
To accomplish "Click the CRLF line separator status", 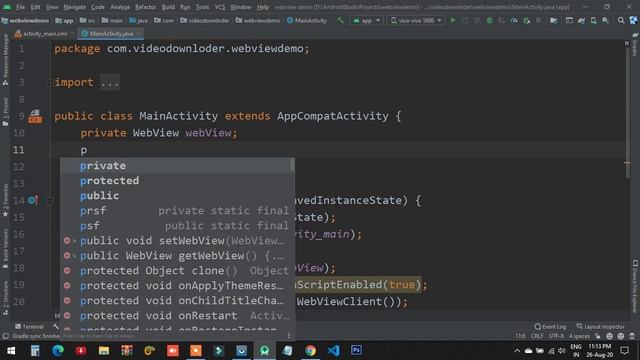I will pos(537,336).
